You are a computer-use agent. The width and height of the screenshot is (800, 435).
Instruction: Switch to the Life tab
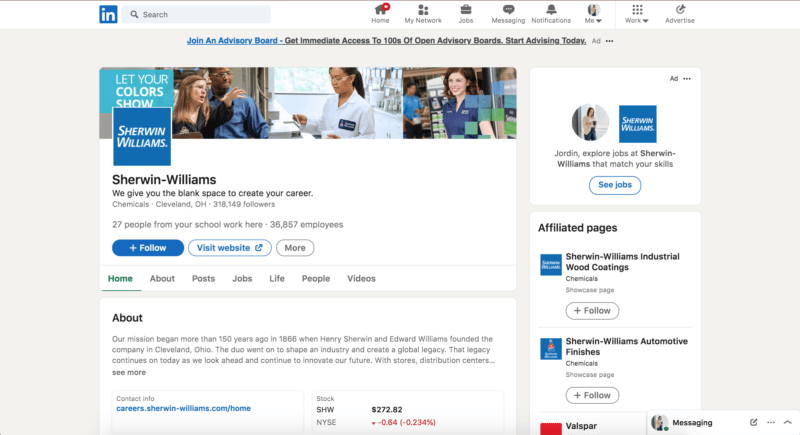coord(277,278)
